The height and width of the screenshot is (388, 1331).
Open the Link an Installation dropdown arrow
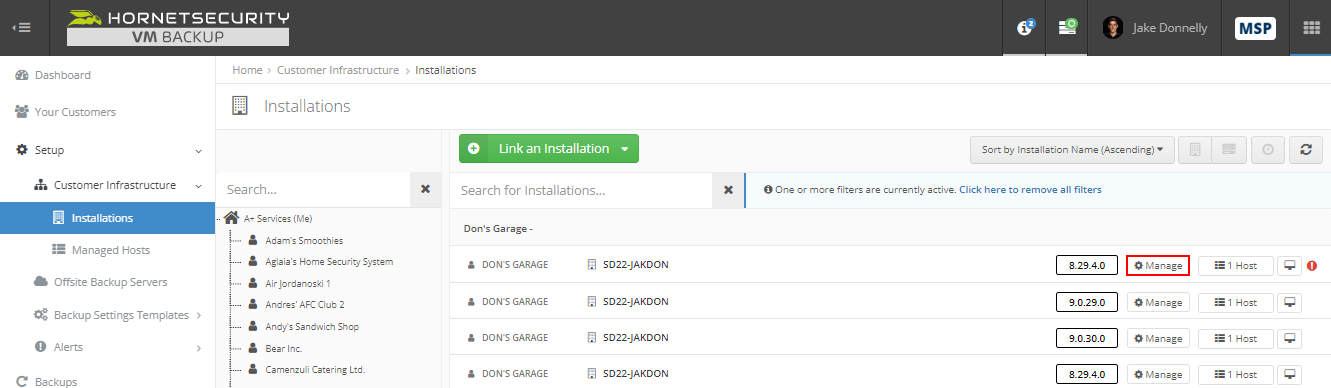pyautogui.click(x=625, y=149)
